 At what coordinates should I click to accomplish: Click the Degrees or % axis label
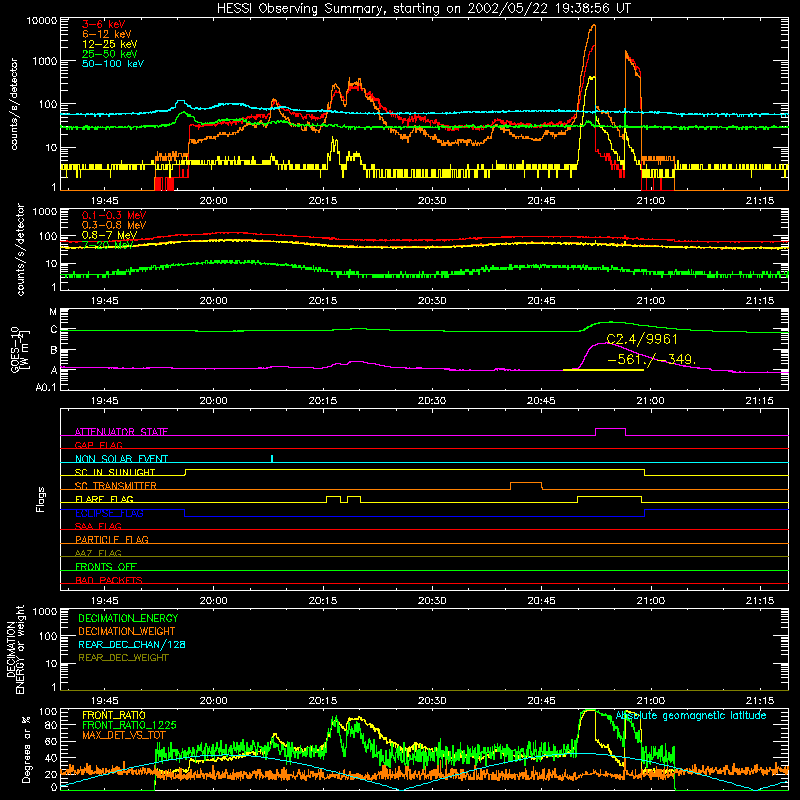coord(26,749)
